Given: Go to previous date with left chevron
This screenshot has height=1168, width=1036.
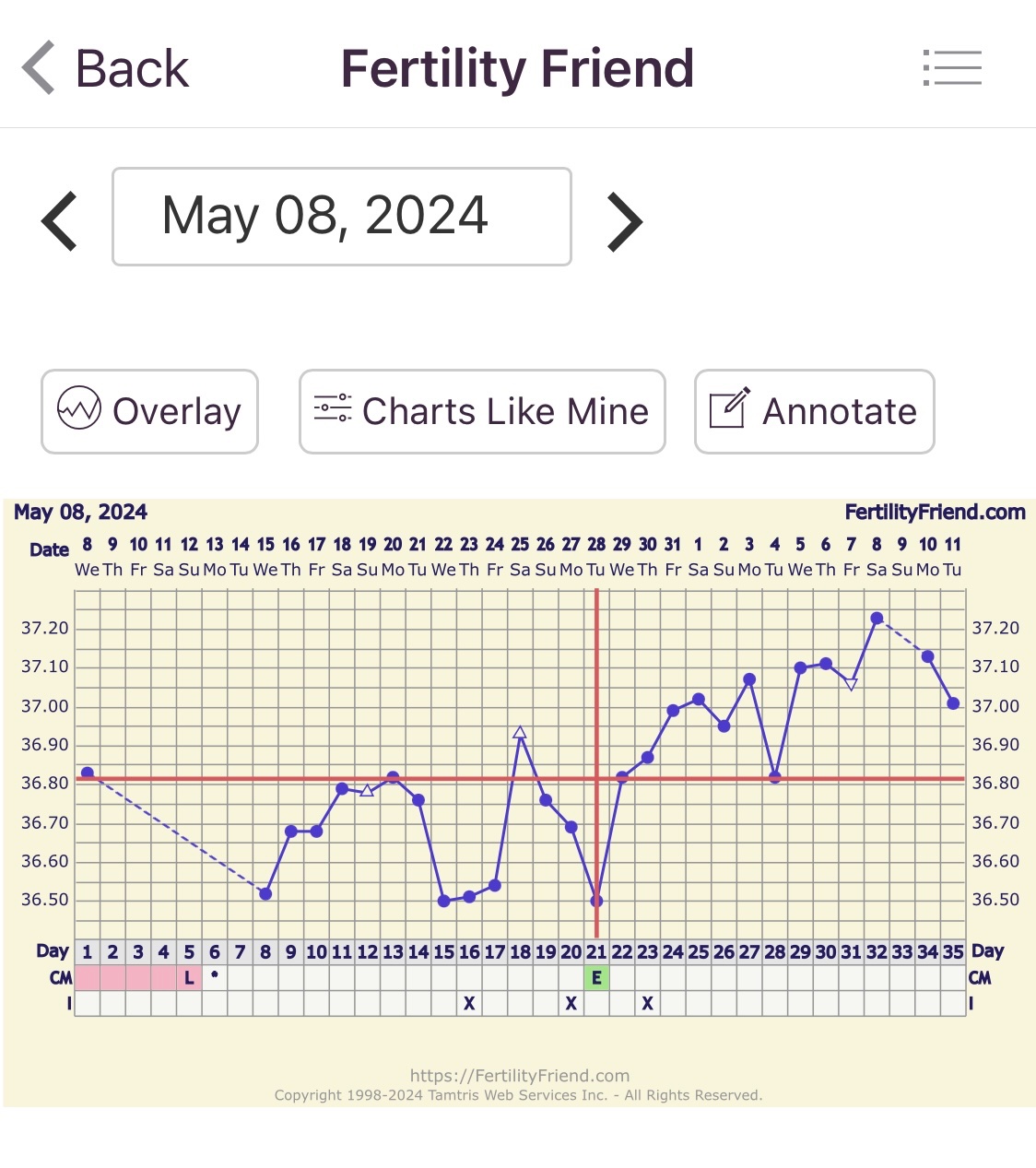Looking at the screenshot, I should click(x=60, y=221).
